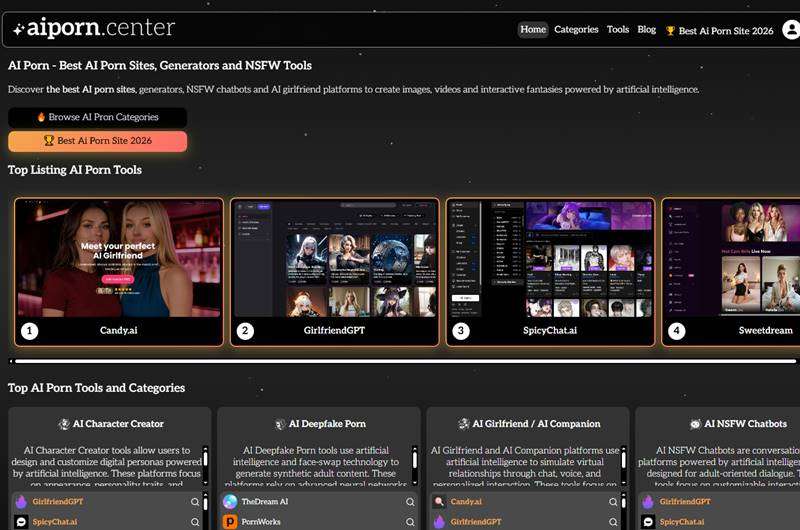Click the PornWorks orange P icon

coord(230,522)
